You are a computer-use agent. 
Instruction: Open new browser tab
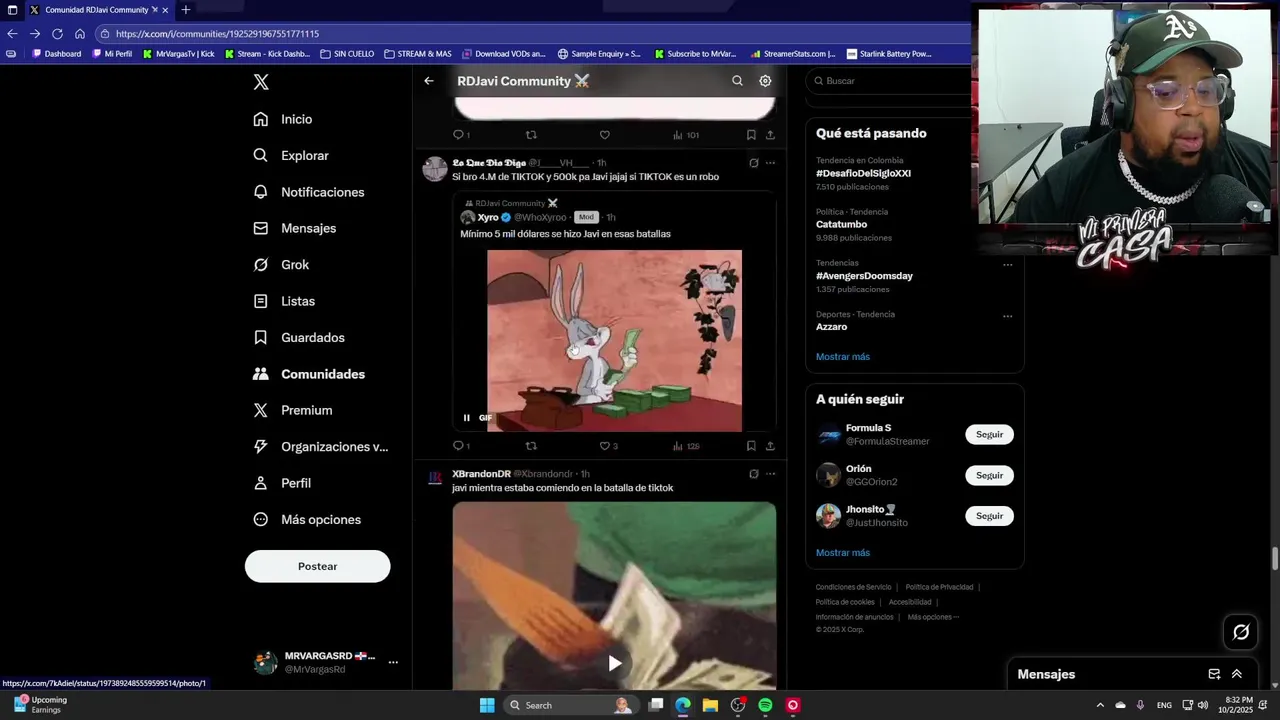(x=185, y=10)
